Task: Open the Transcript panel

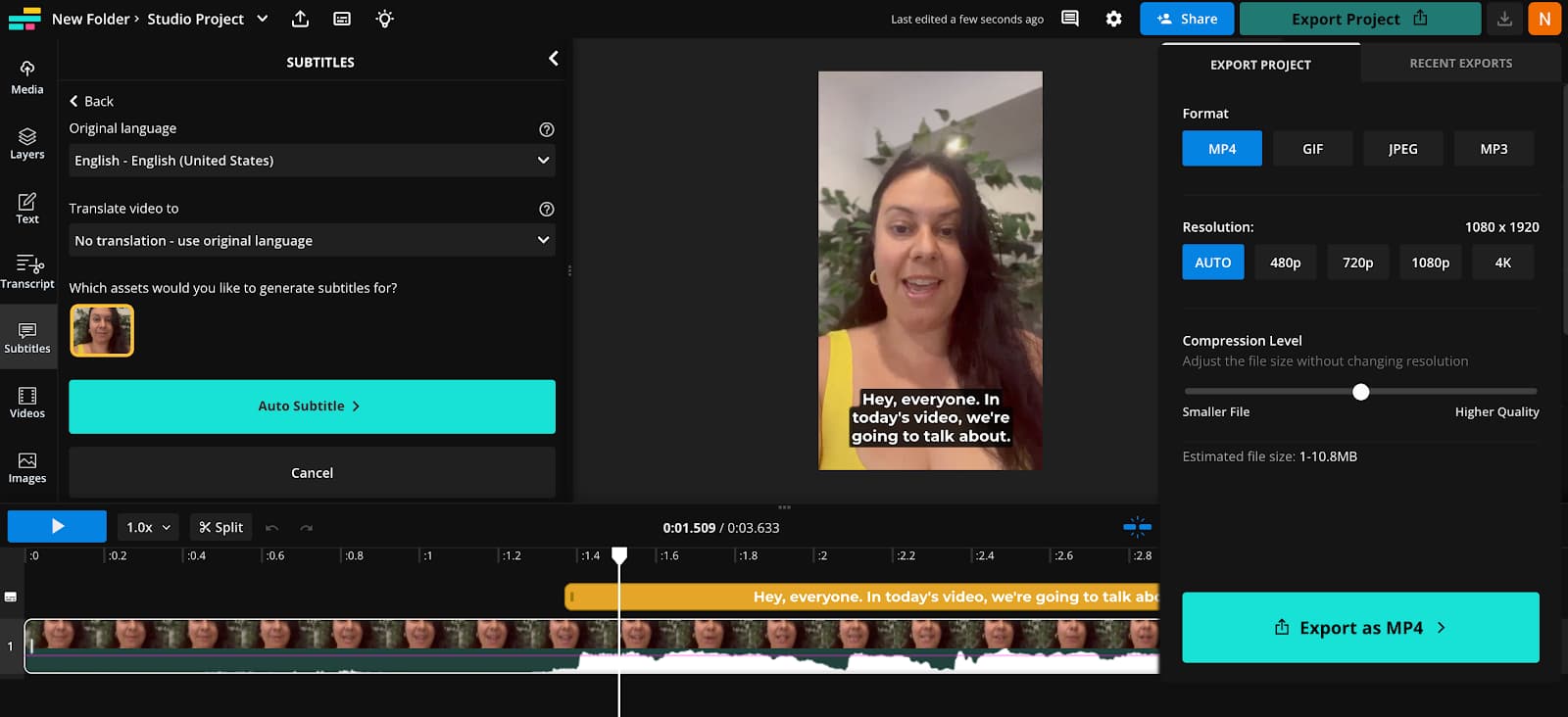Action: 27,271
